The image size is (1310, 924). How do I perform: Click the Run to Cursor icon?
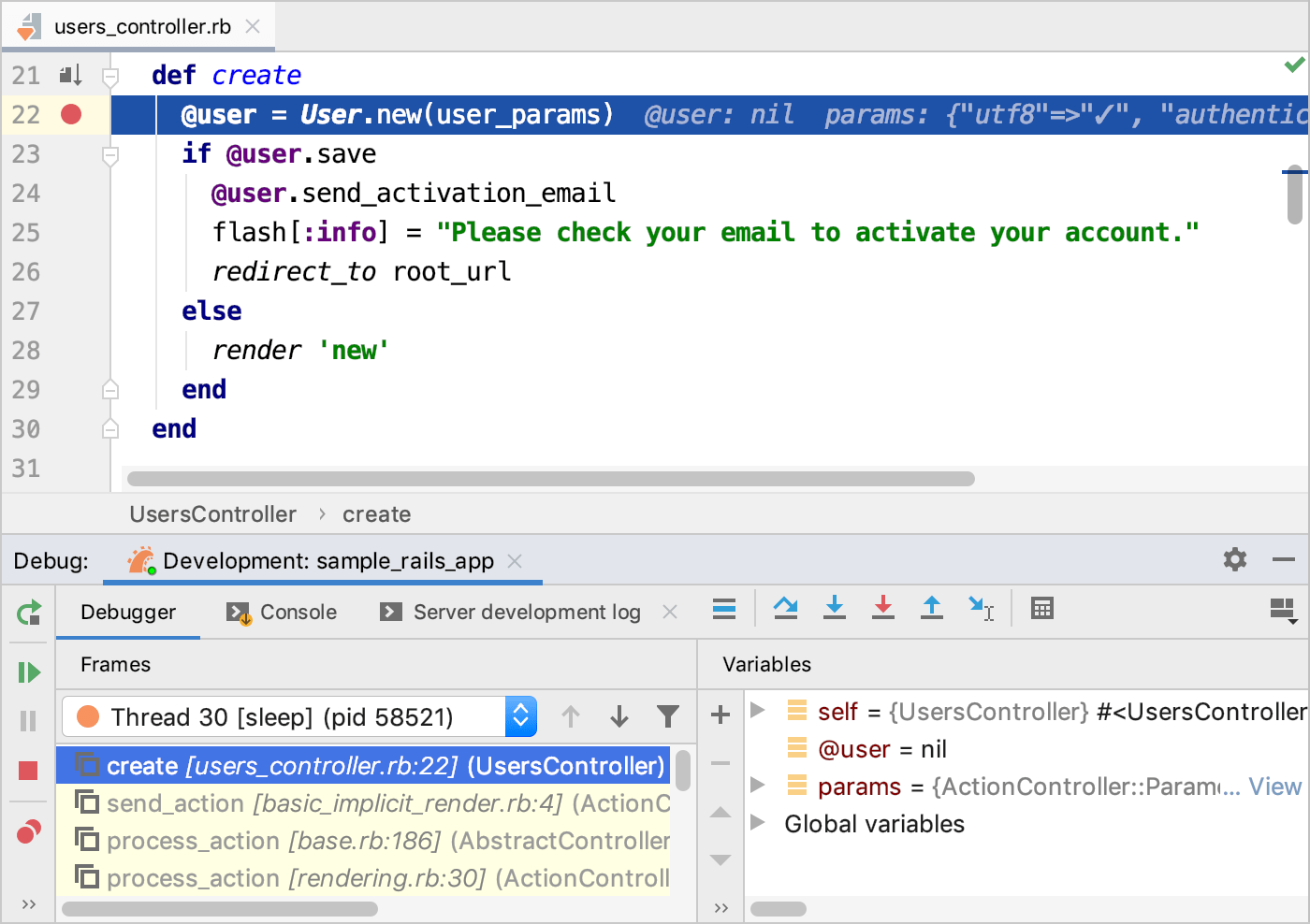coord(981,609)
